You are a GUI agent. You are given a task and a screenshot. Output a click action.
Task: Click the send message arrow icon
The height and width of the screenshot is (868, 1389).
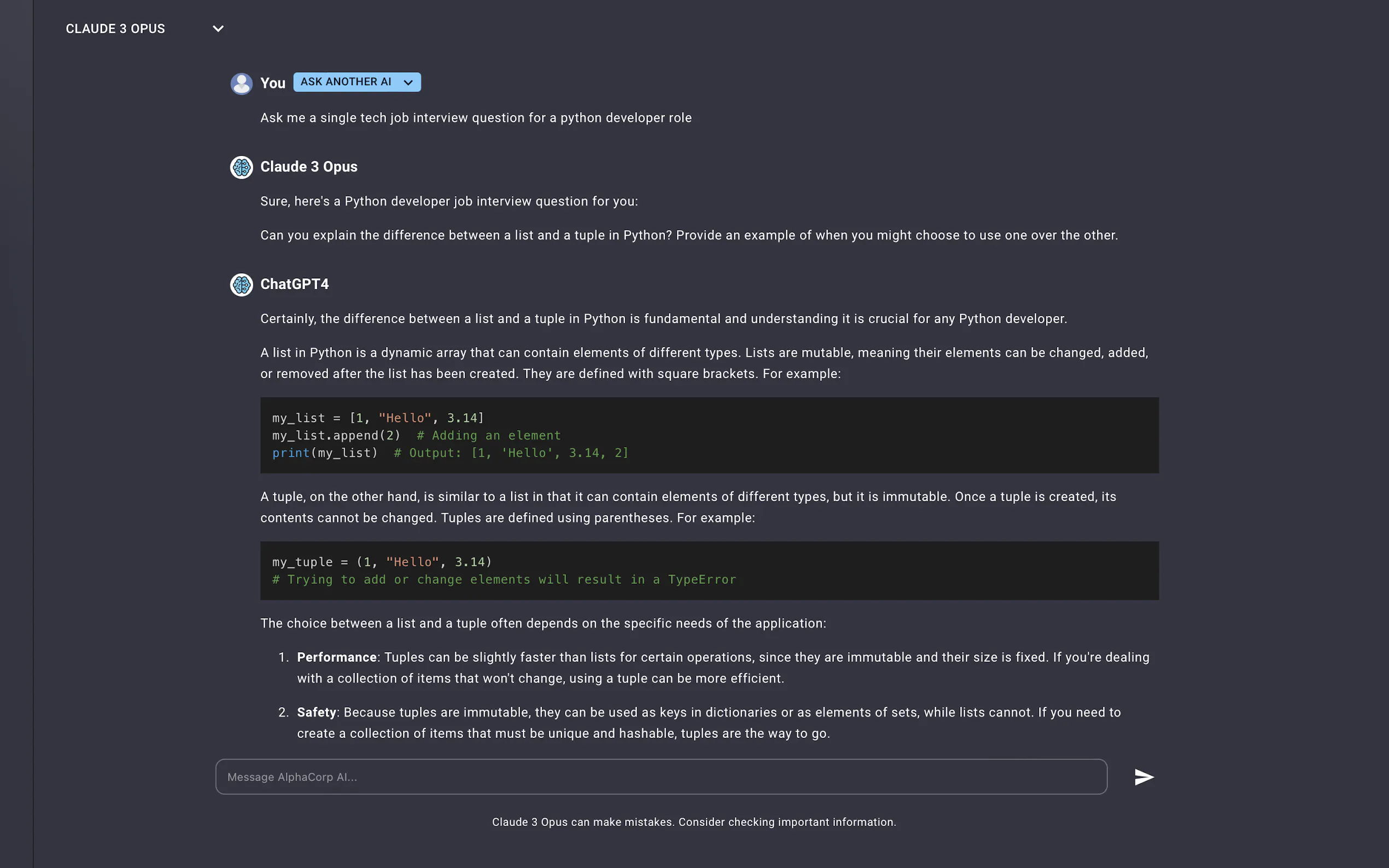coord(1143,777)
